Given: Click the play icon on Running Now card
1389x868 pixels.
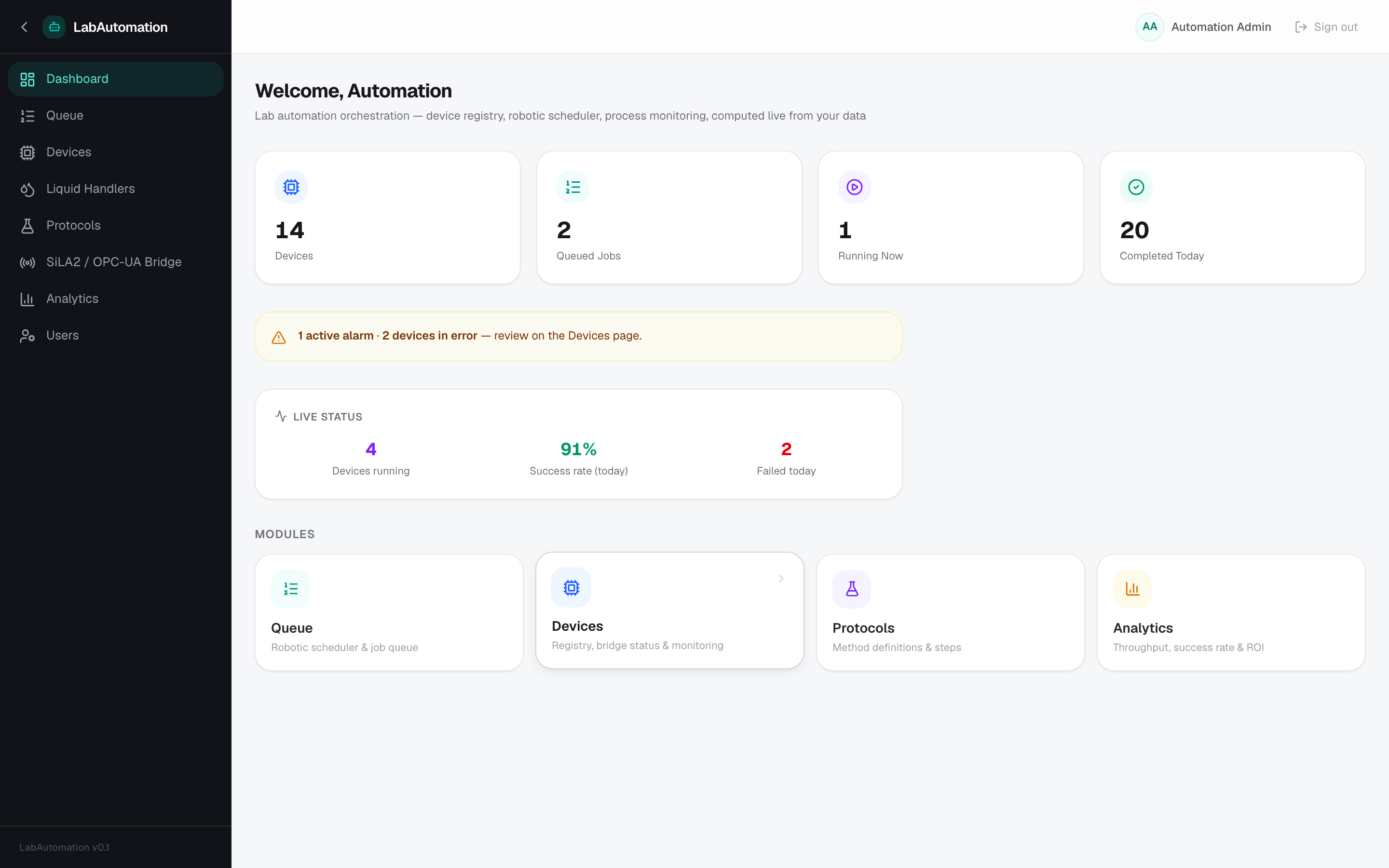Looking at the screenshot, I should (854, 187).
